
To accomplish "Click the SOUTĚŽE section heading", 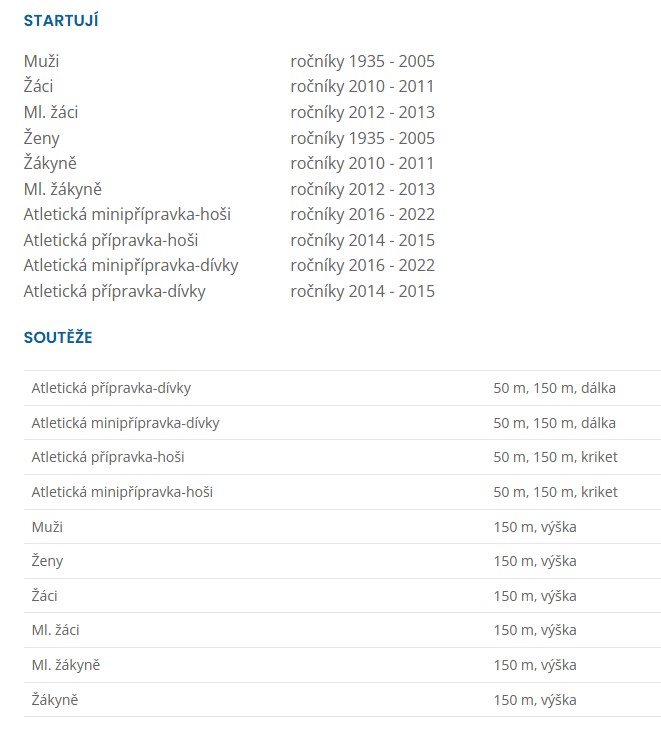I will pos(58,337).
